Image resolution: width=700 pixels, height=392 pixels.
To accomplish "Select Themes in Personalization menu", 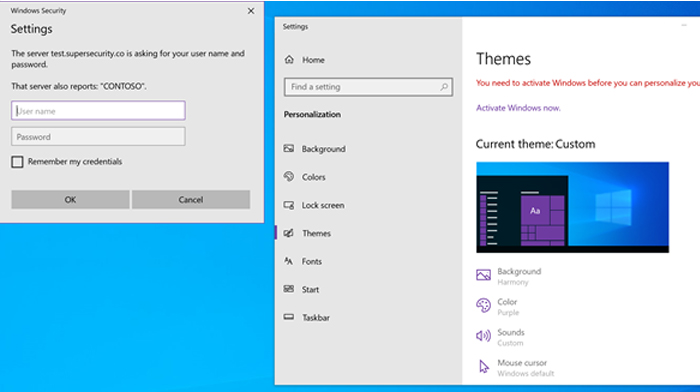I will tap(316, 234).
